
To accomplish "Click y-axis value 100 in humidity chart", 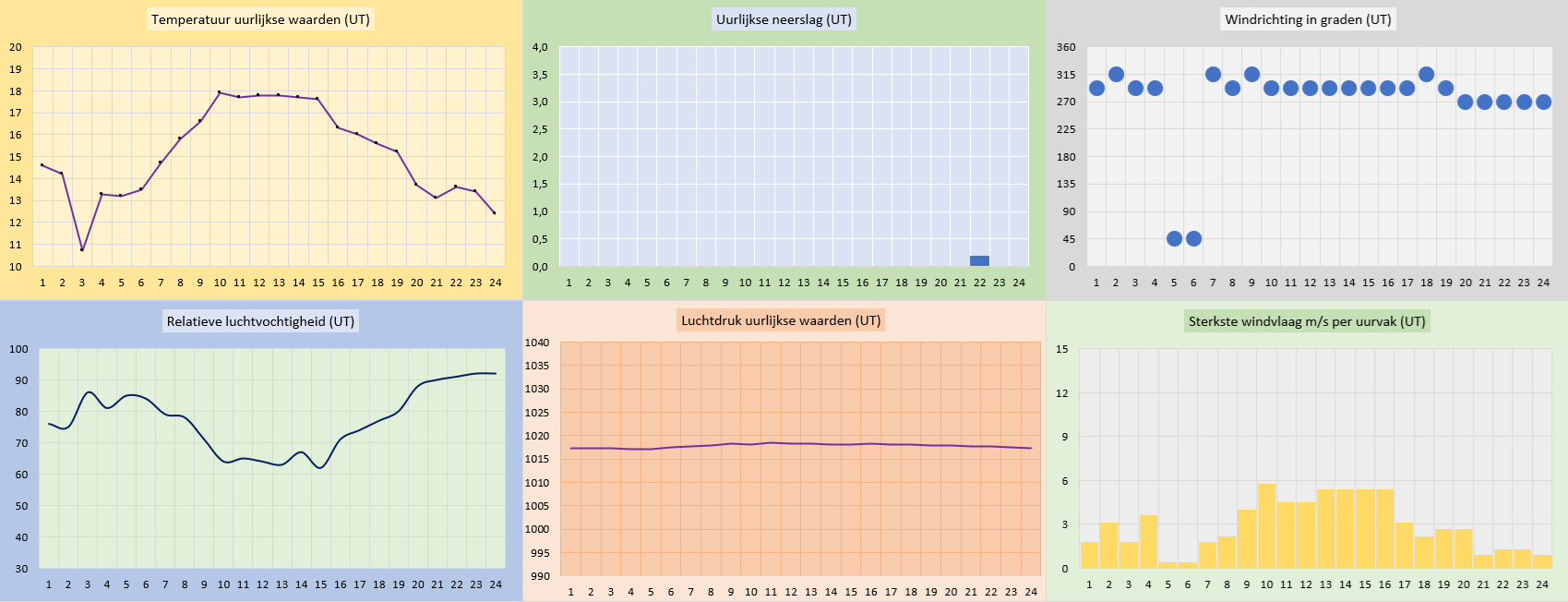I will 18,349.
